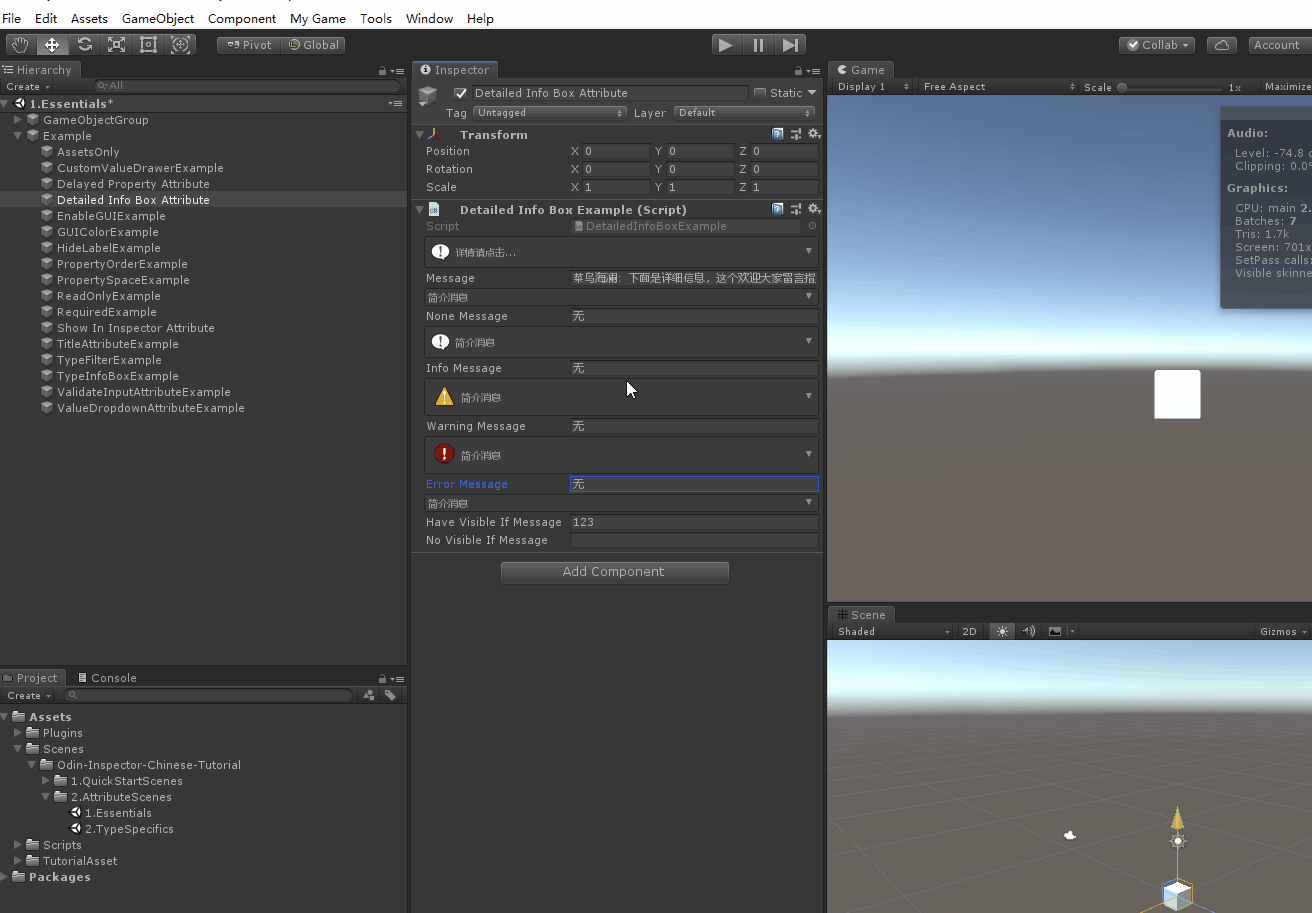The height and width of the screenshot is (913, 1312).
Task: Select the Rotate tool
Action: coord(85,45)
